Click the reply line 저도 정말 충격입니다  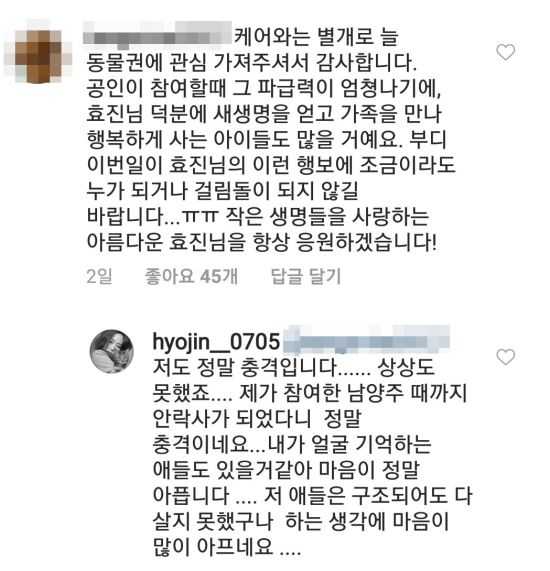[262, 367]
